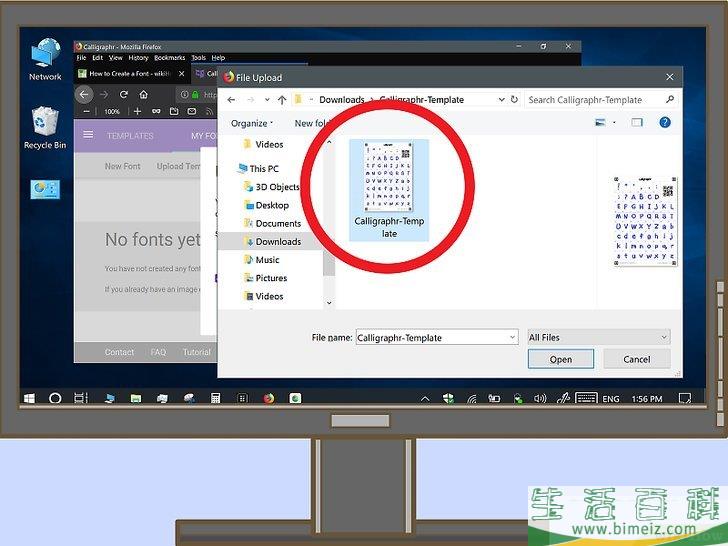The height and width of the screenshot is (546, 728).
Task: Switch to Firefox taskbar icon
Action: point(268,398)
